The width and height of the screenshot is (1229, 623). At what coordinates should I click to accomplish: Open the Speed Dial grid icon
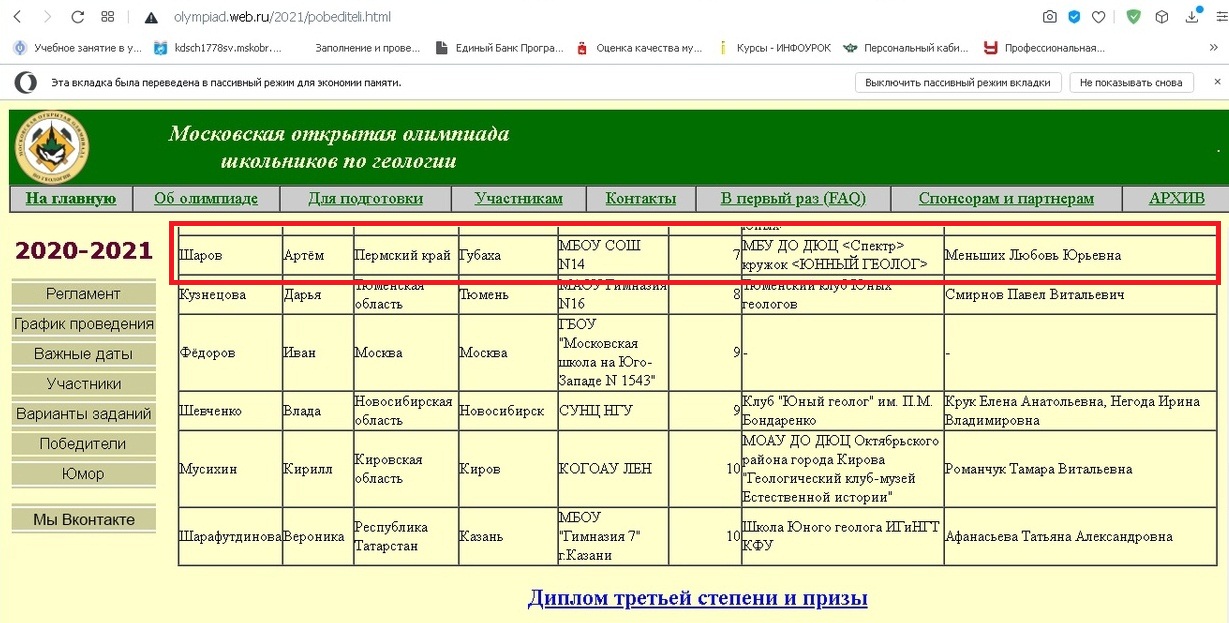pyautogui.click(x=109, y=17)
